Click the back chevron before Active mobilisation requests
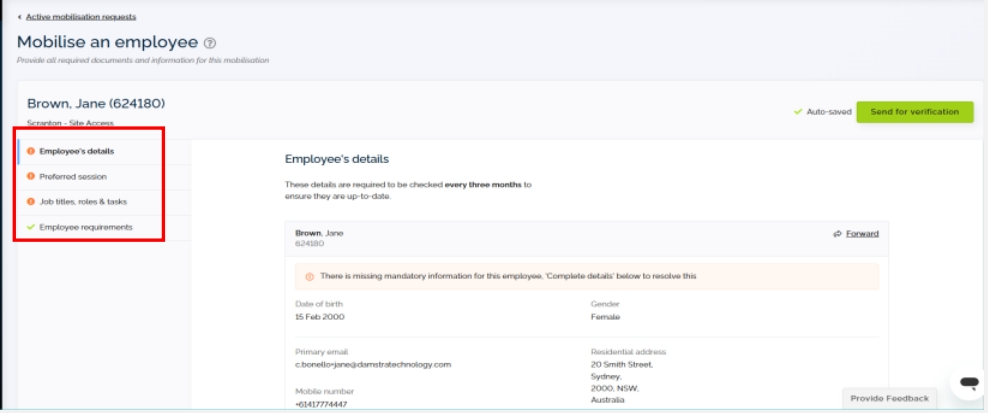This screenshot has width=988, height=413. pyautogui.click(x=20, y=17)
